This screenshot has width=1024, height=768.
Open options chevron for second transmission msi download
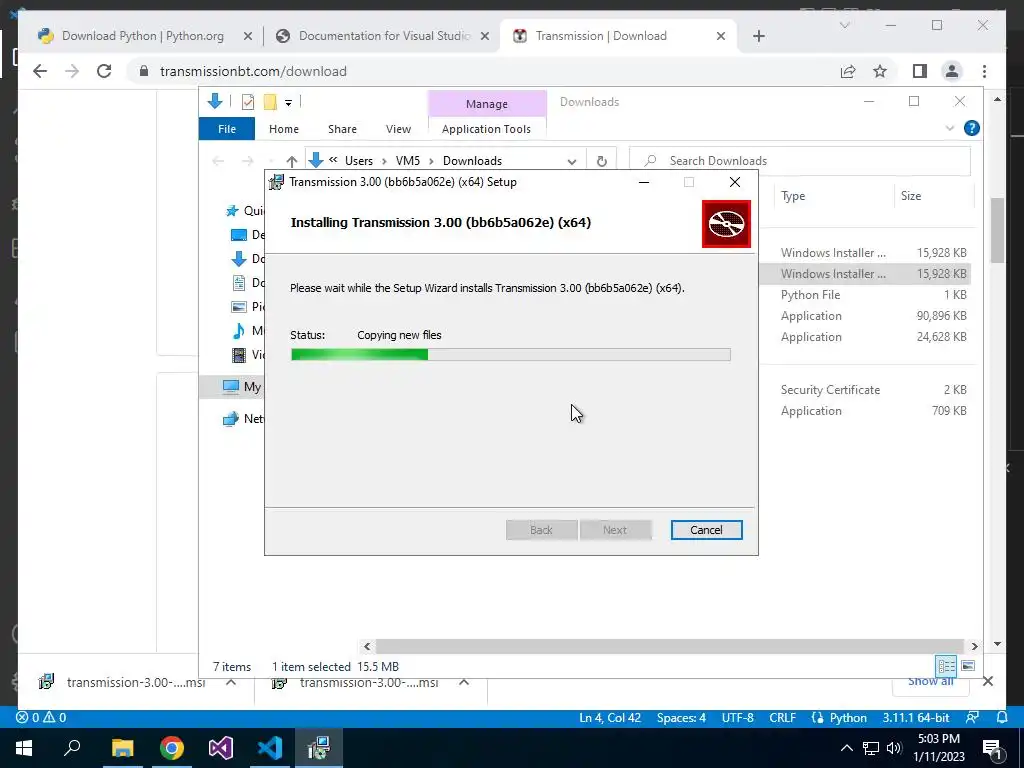tap(464, 682)
